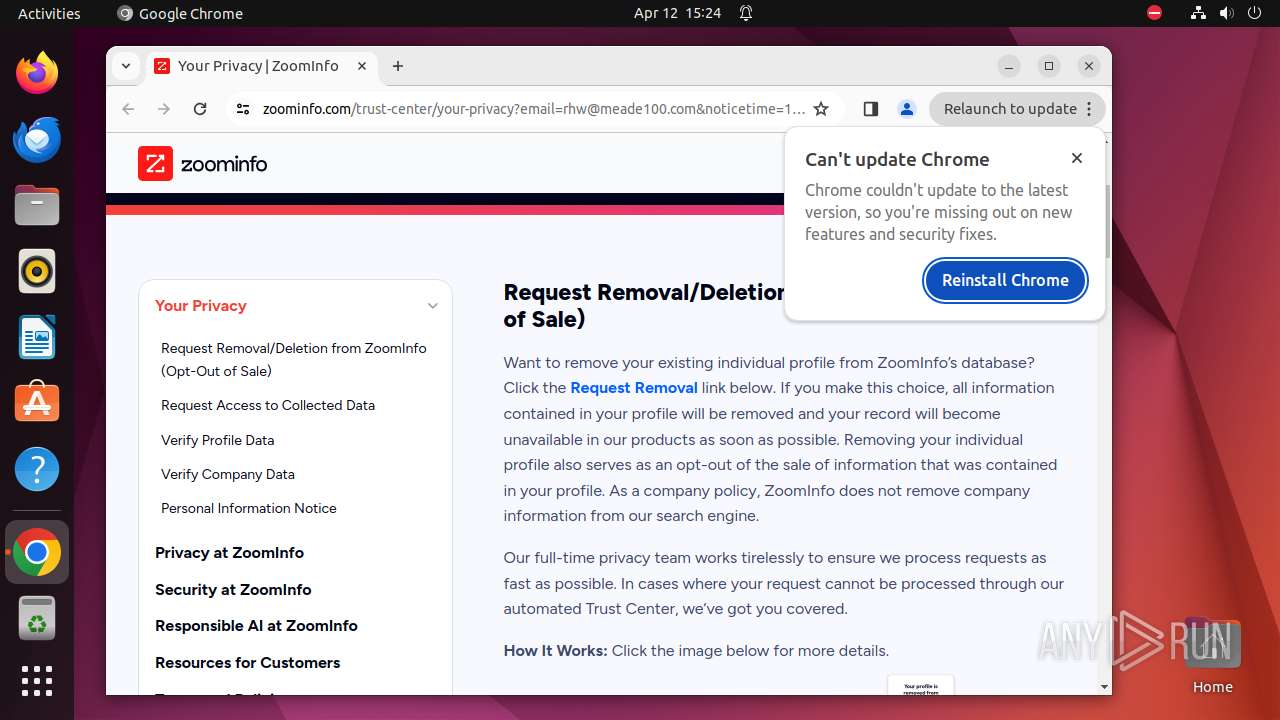The image size is (1280, 720).
Task: Go to Security at ZoomInfo
Action: tap(233, 590)
